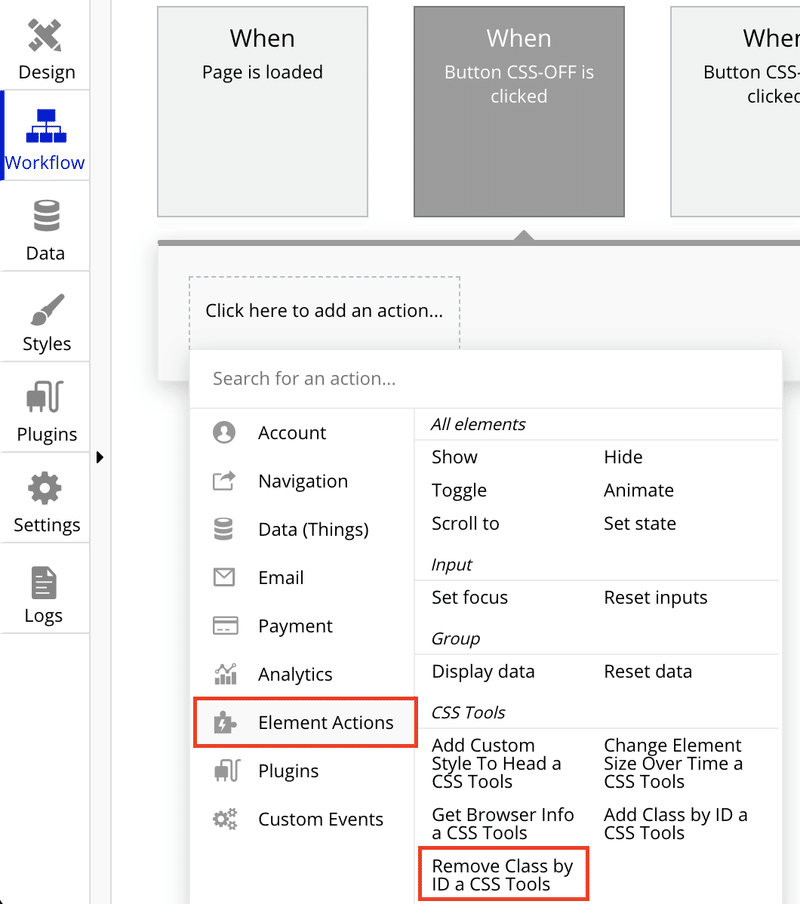Image resolution: width=800 pixels, height=904 pixels.
Task: Select the Set focus action
Action: (470, 597)
